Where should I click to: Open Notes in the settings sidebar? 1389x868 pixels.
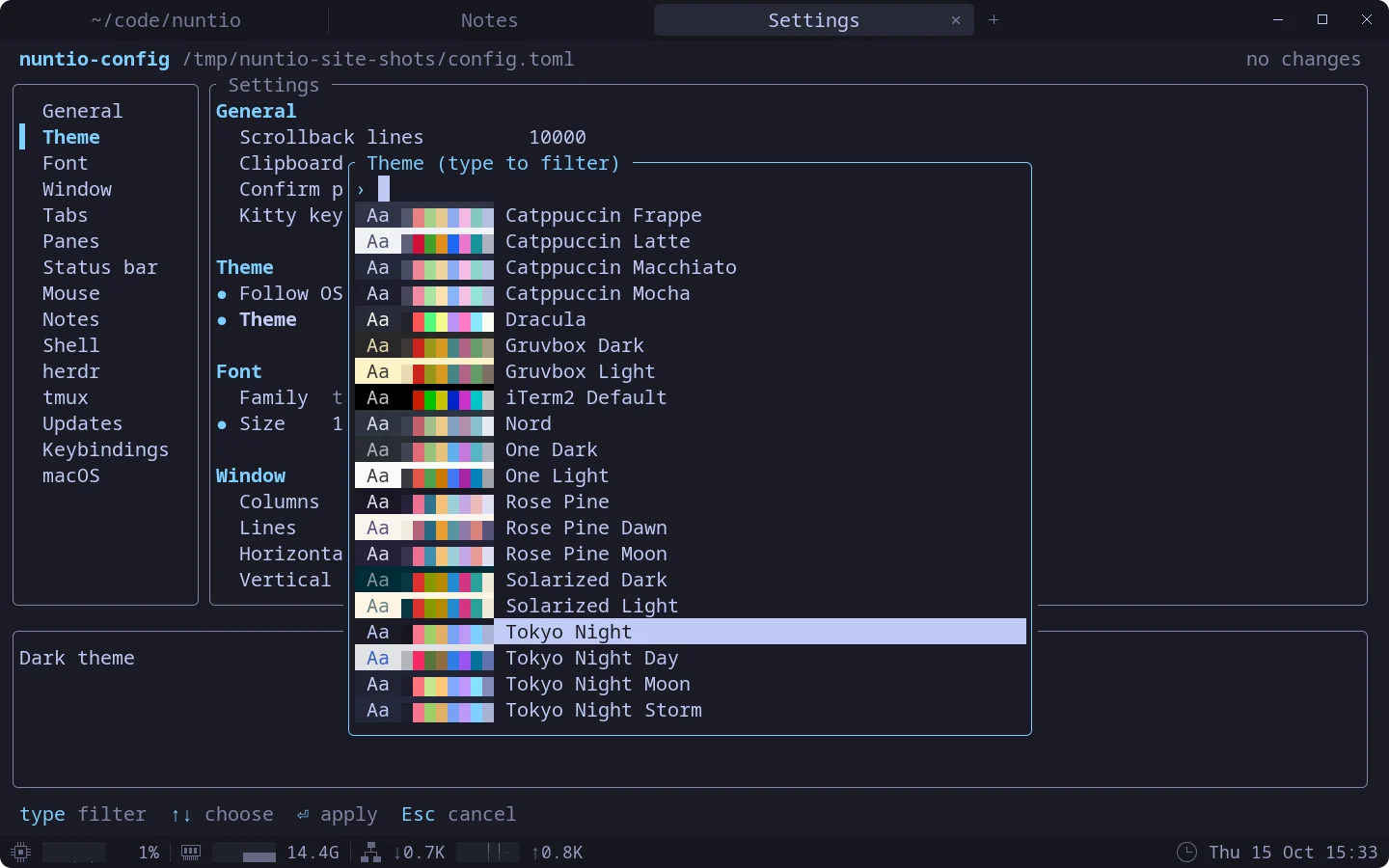[70, 319]
